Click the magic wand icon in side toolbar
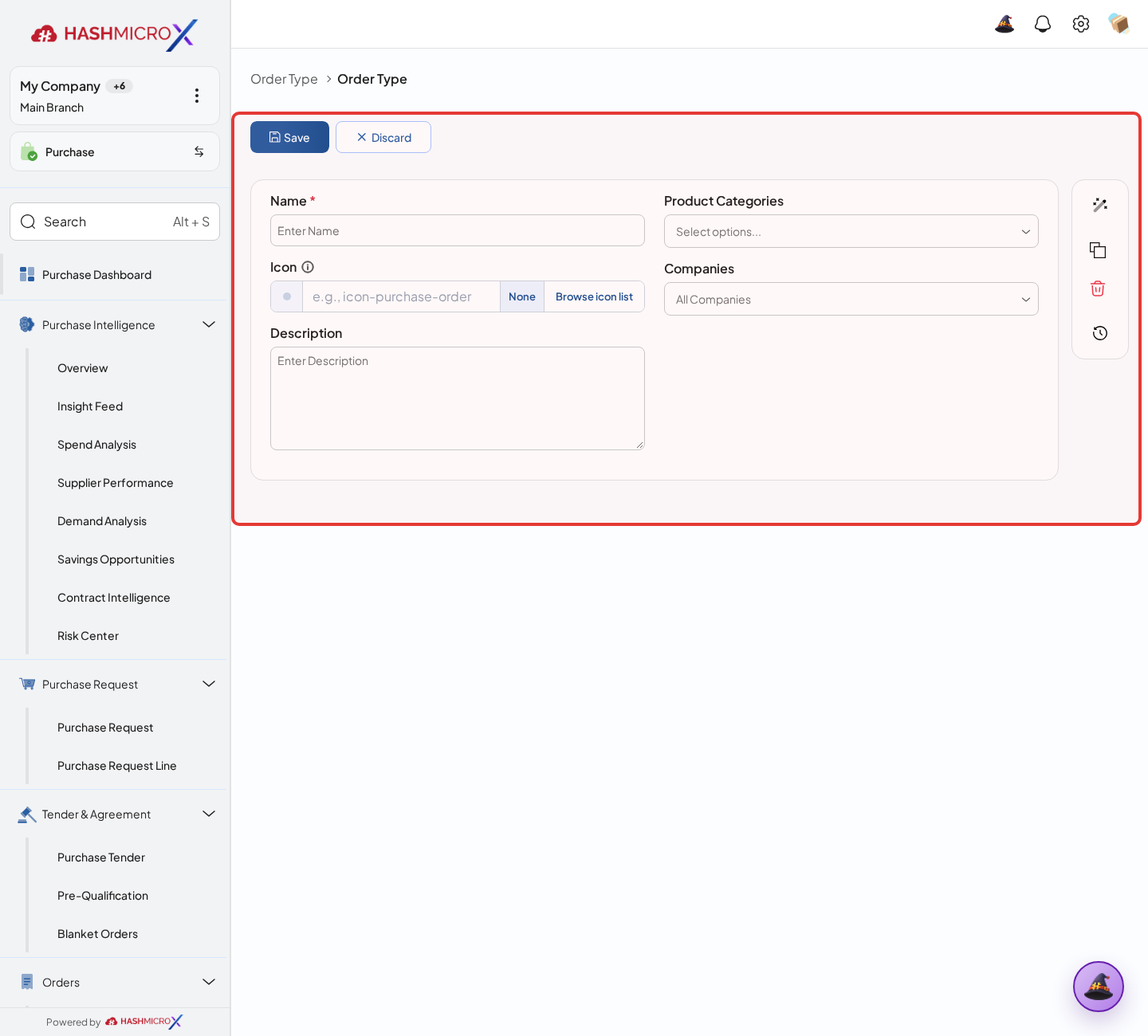The image size is (1148, 1036). click(x=1100, y=205)
